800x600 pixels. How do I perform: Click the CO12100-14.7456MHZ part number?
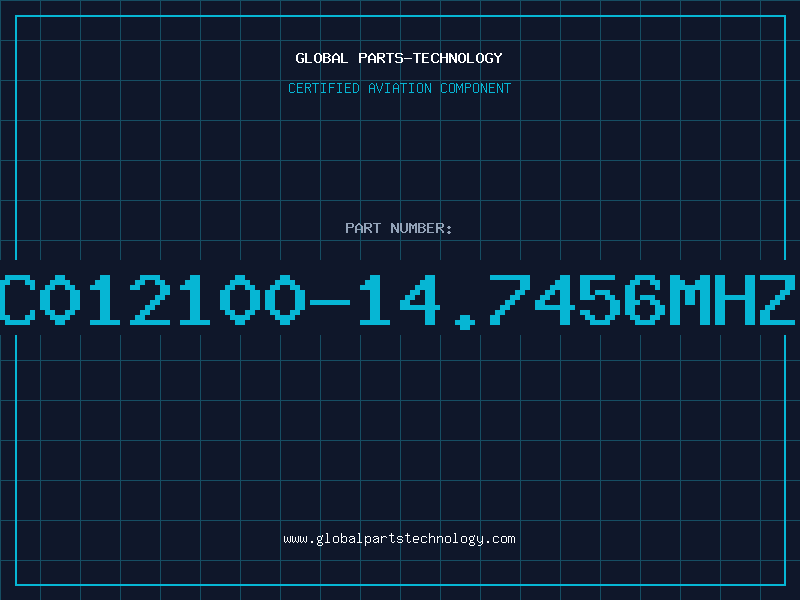[398, 301]
